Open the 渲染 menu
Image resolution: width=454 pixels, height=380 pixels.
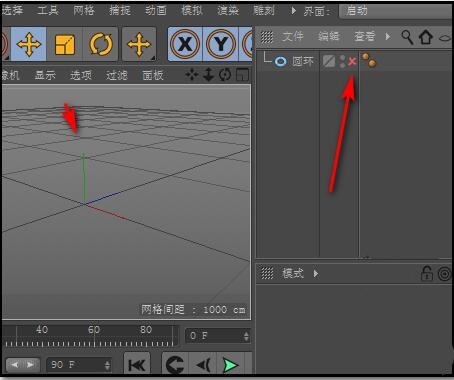coord(228,11)
